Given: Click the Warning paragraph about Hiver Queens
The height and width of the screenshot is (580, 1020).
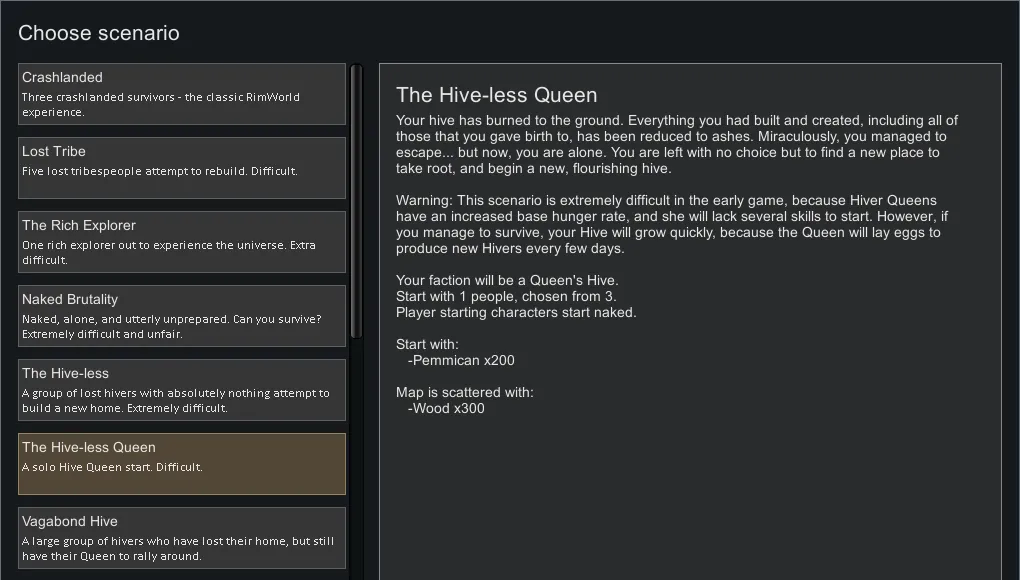Looking at the screenshot, I should 672,224.
